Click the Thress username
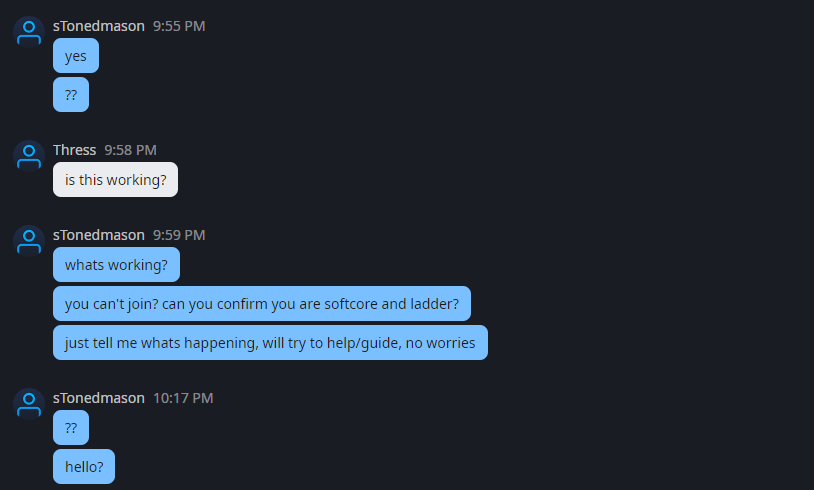This screenshot has height=490, width=814. 75,150
